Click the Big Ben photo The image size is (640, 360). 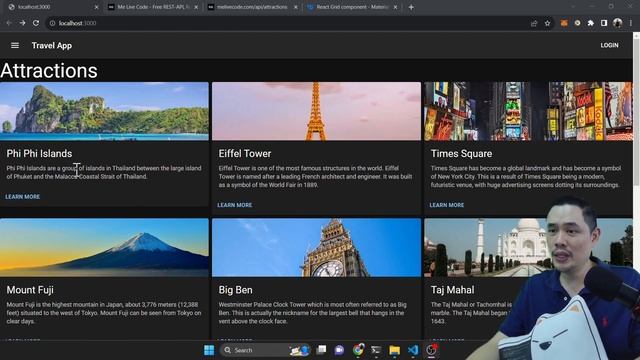click(x=316, y=247)
